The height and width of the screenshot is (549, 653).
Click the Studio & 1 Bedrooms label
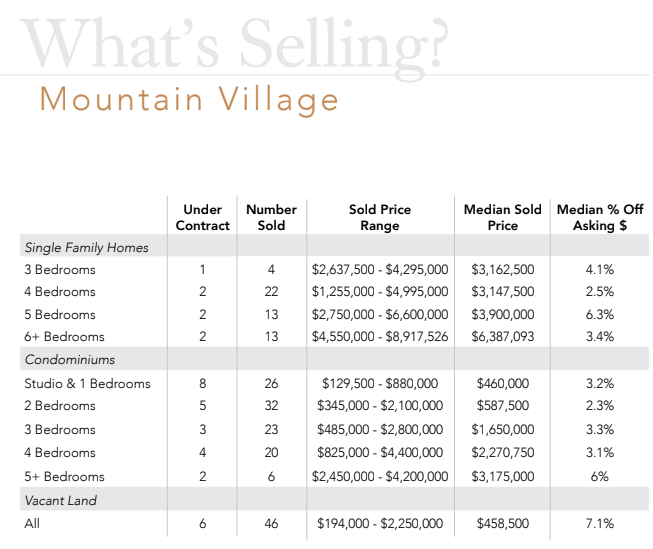[87, 383]
